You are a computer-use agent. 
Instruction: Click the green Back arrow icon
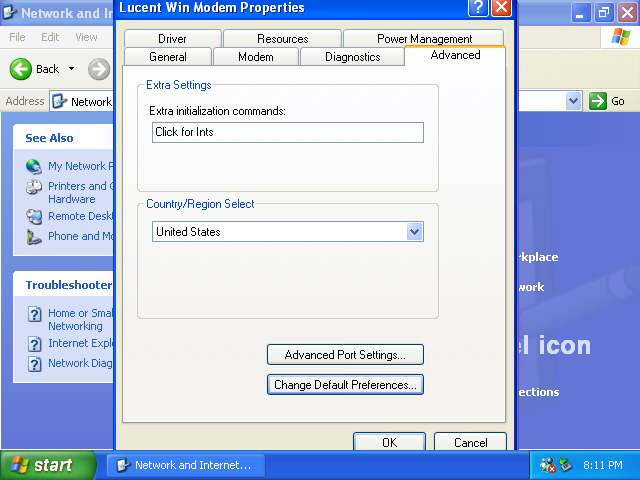pyautogui.click(x=21, y=69)
